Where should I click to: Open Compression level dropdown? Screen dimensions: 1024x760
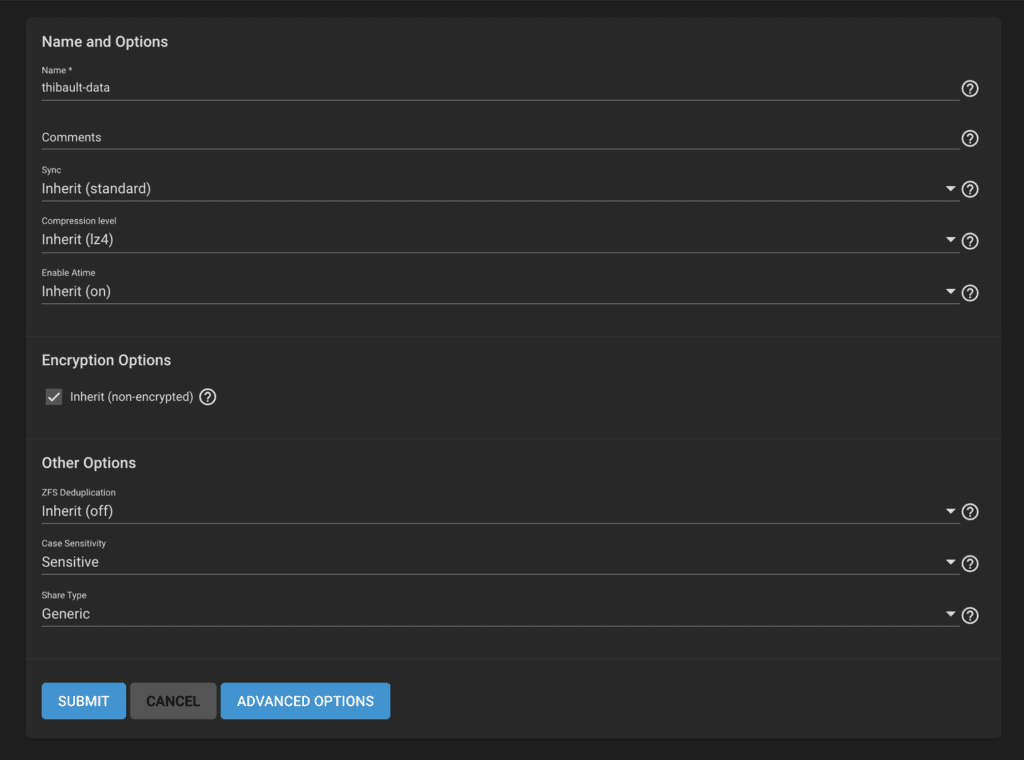[500, 240]
